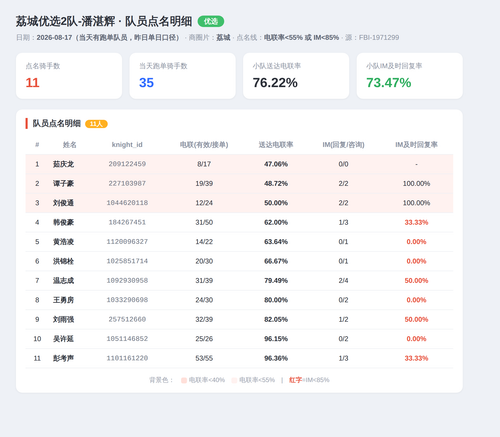Click the 姓名 column header
Image resolution: width=500 pixels, height=437 pixels.
pos(70,145)
